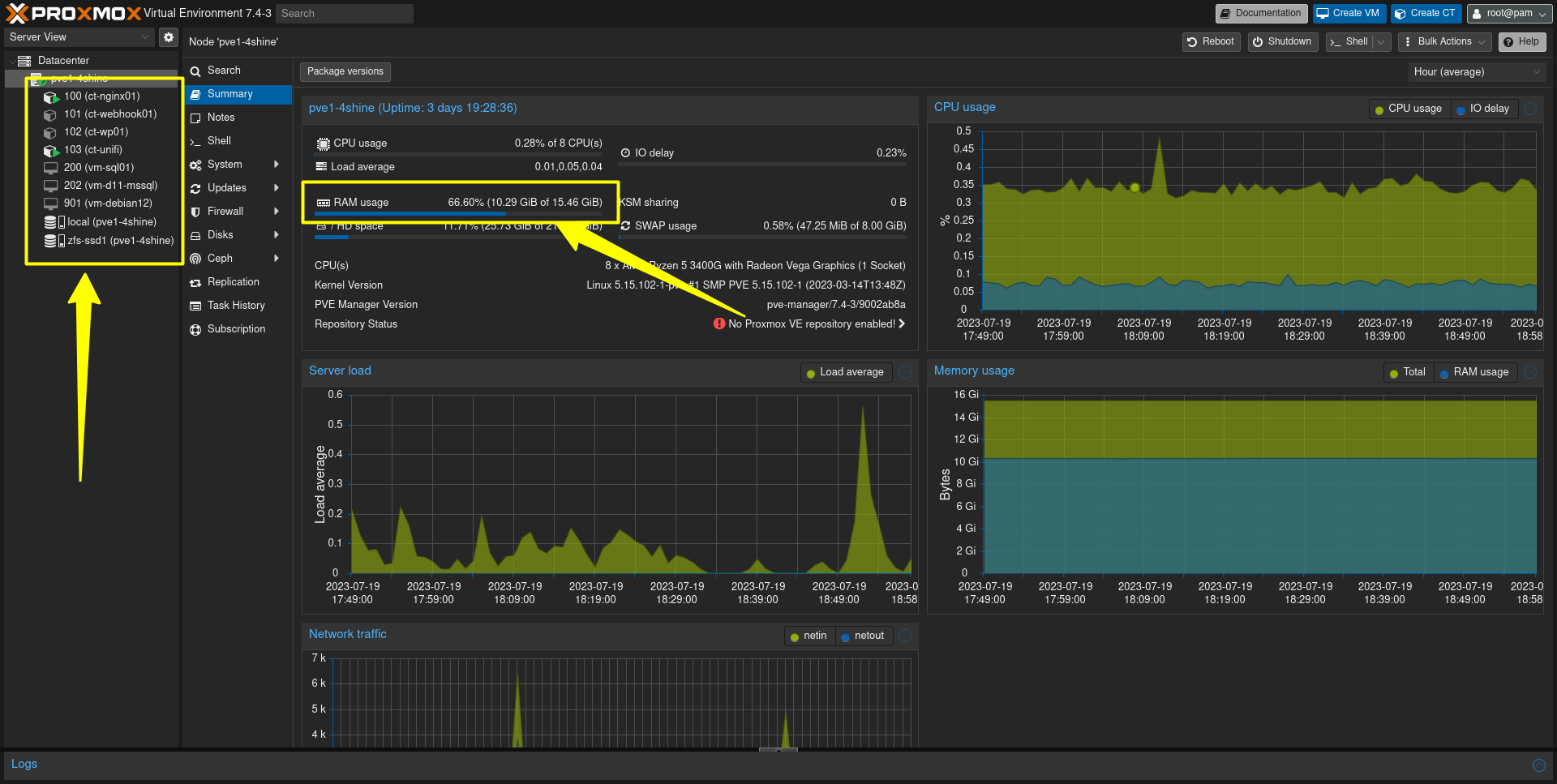Expand Logs panel round icon
Screen dimensions: 1557x784
(1538, 765)
